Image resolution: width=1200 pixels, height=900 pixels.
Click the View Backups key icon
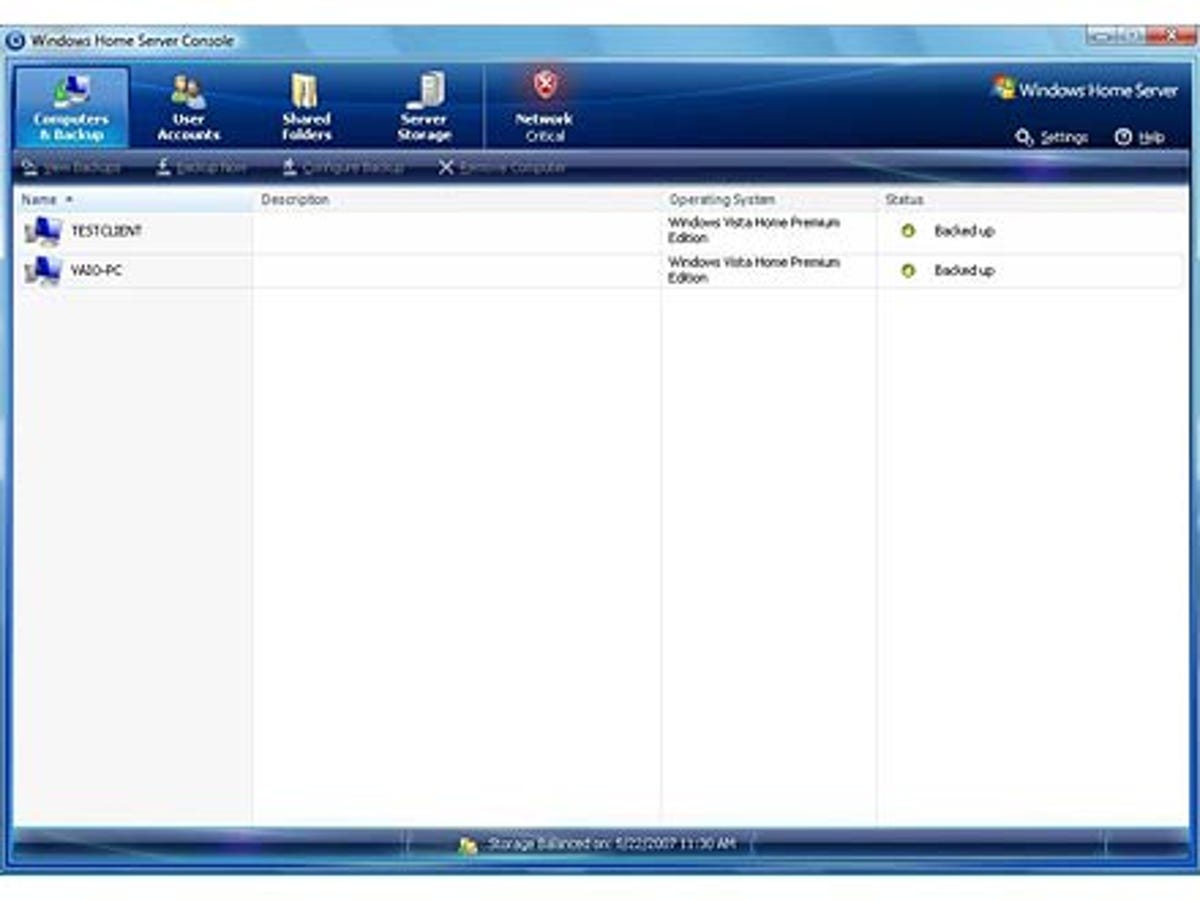coord(28,167)
